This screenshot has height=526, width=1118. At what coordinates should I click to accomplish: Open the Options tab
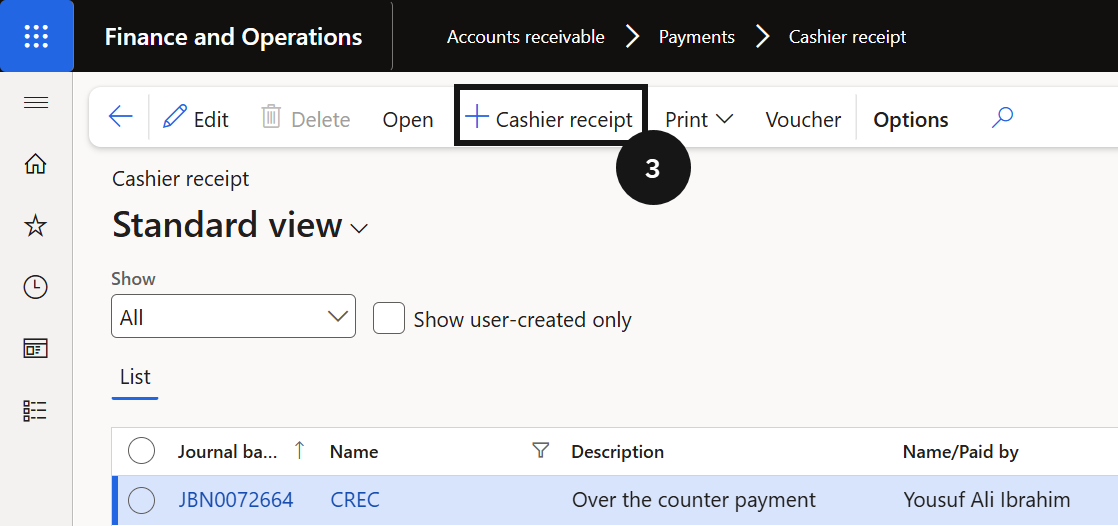coord(911,120)
